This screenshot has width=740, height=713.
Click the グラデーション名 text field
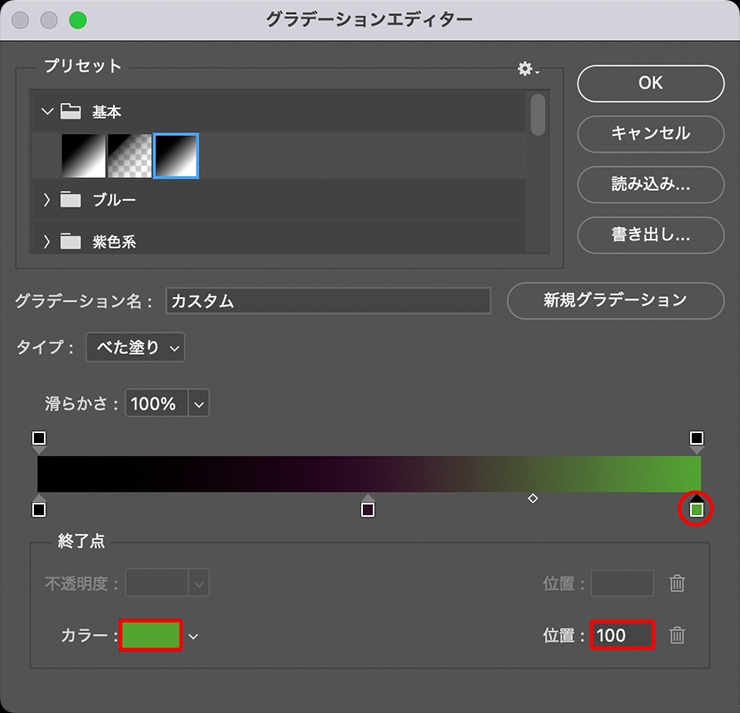click(x=328, y=301)
